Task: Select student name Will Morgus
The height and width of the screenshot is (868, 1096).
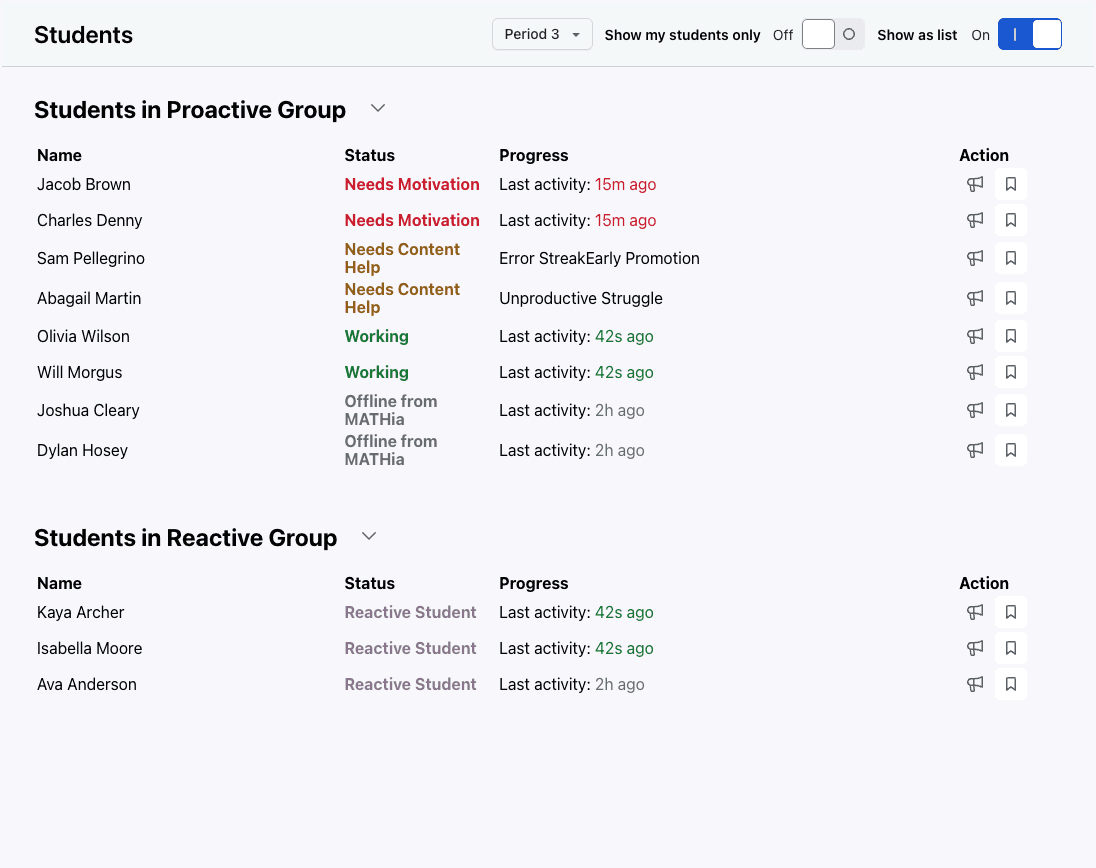Action: pyautogui.click(x=80, y=372)
